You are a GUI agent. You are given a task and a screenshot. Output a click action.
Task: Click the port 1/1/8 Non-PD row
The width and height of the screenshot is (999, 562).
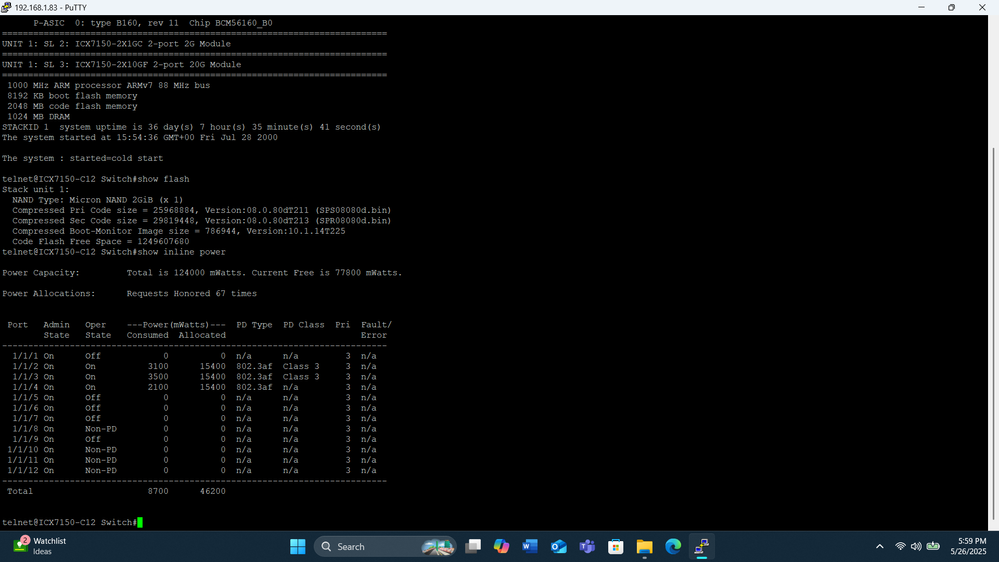194,429
